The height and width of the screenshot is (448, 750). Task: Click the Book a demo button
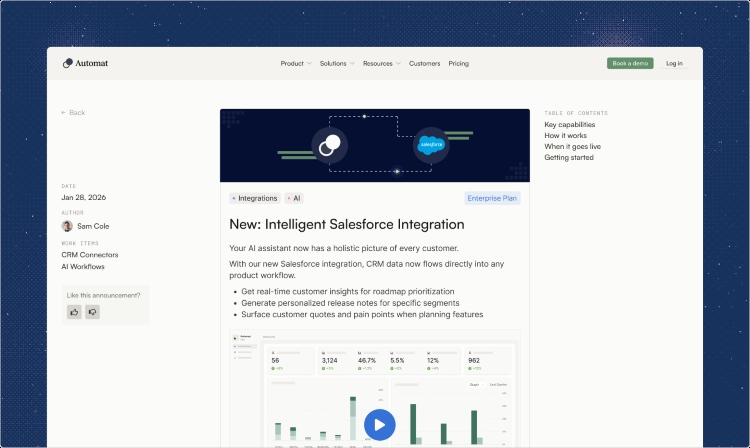(x=630, y=63)
